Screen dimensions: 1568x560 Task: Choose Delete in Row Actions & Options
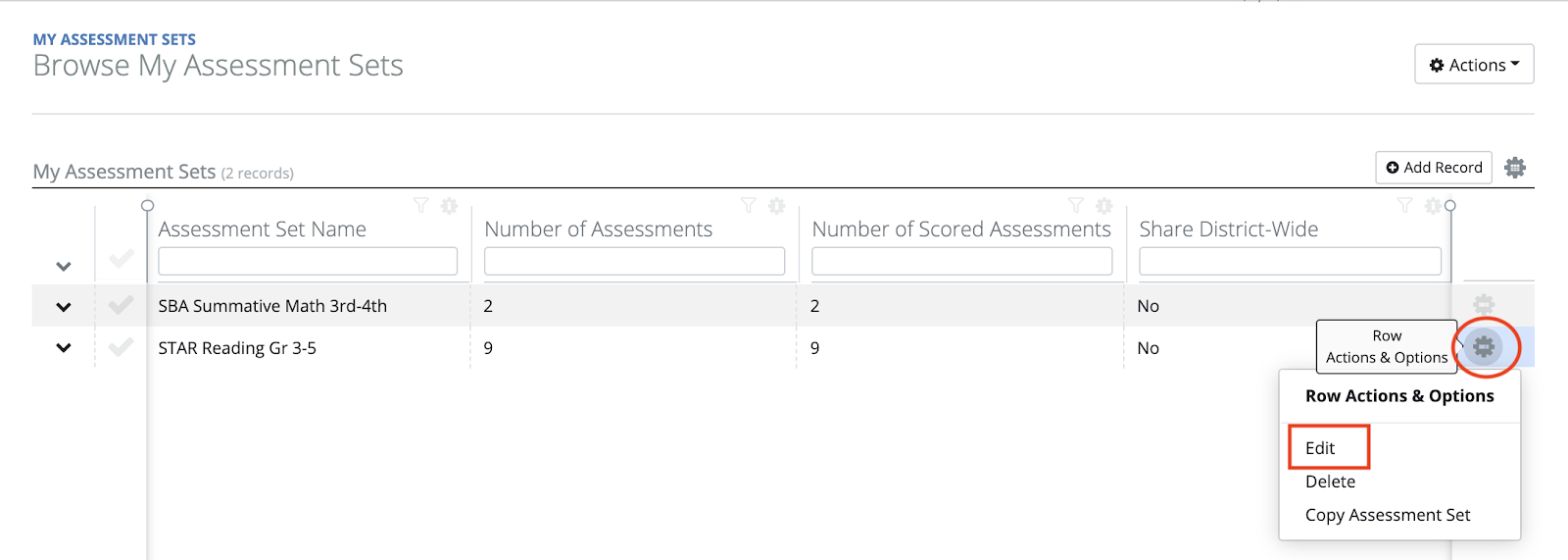pyautogui.click(x=1330, y=482)
